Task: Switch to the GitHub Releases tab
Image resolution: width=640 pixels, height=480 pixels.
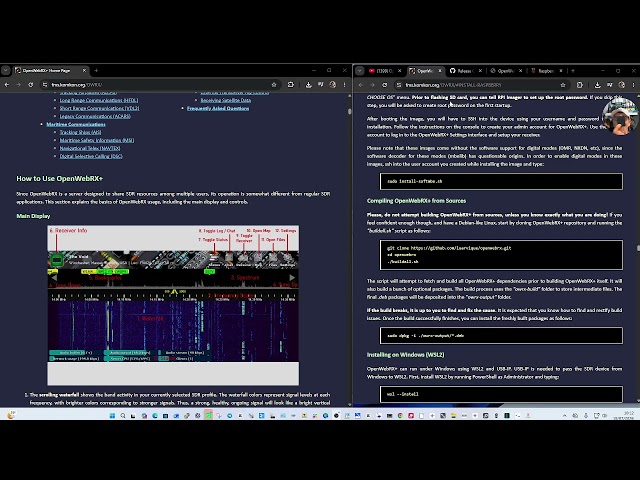Action: coord(466,71)
